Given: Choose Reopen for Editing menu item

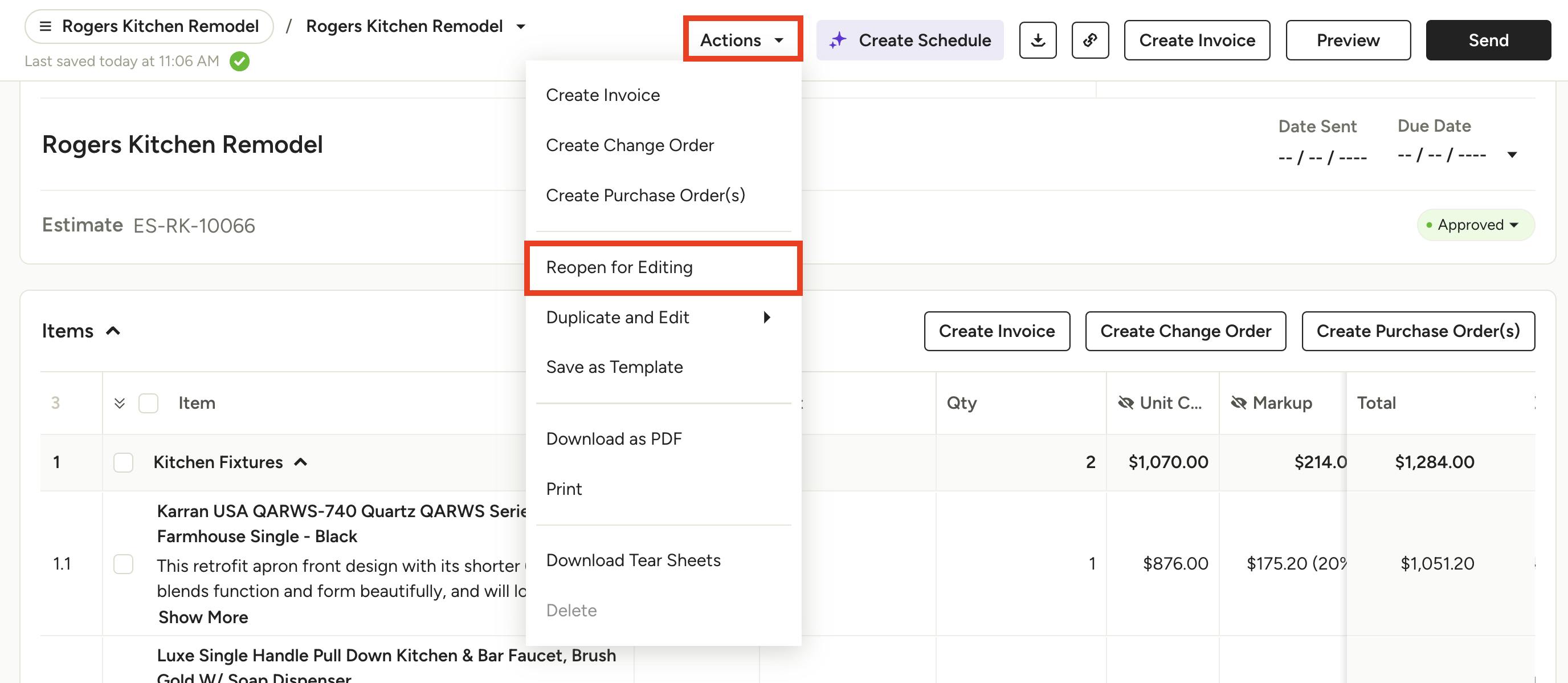Looking at the screenshot, I should point(663,267).
